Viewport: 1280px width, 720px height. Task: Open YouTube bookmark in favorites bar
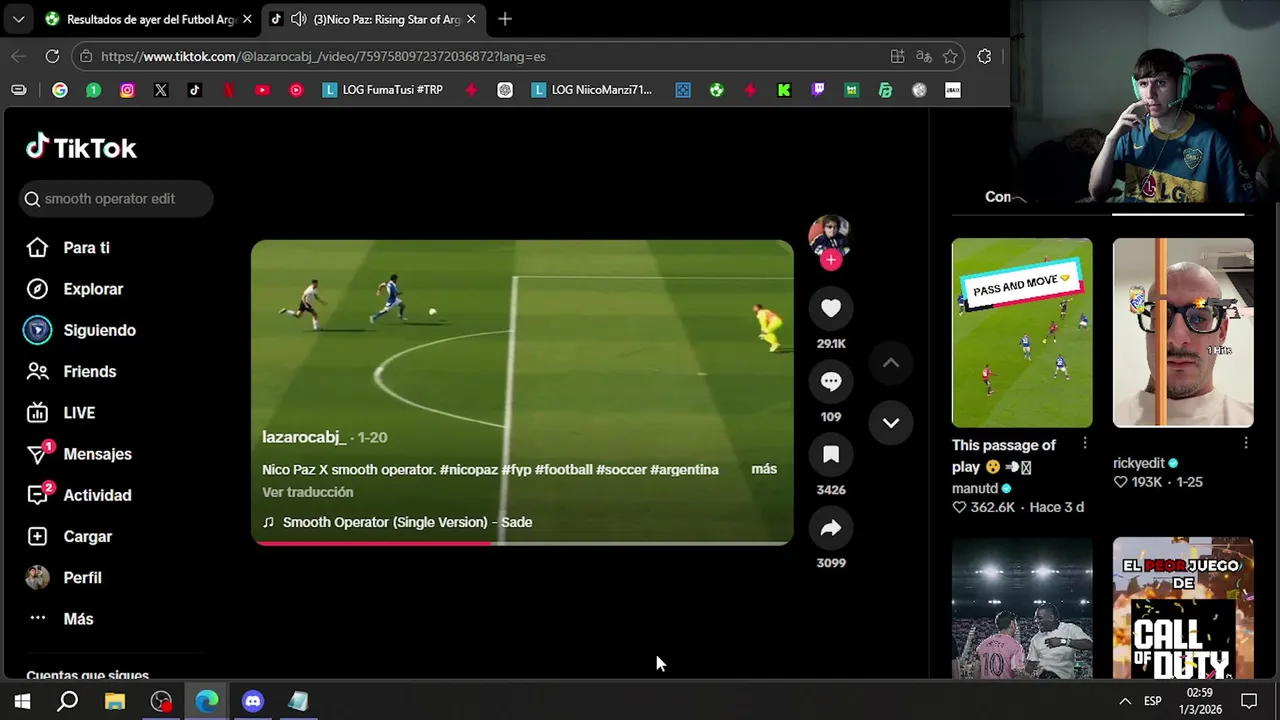[262, 90]
